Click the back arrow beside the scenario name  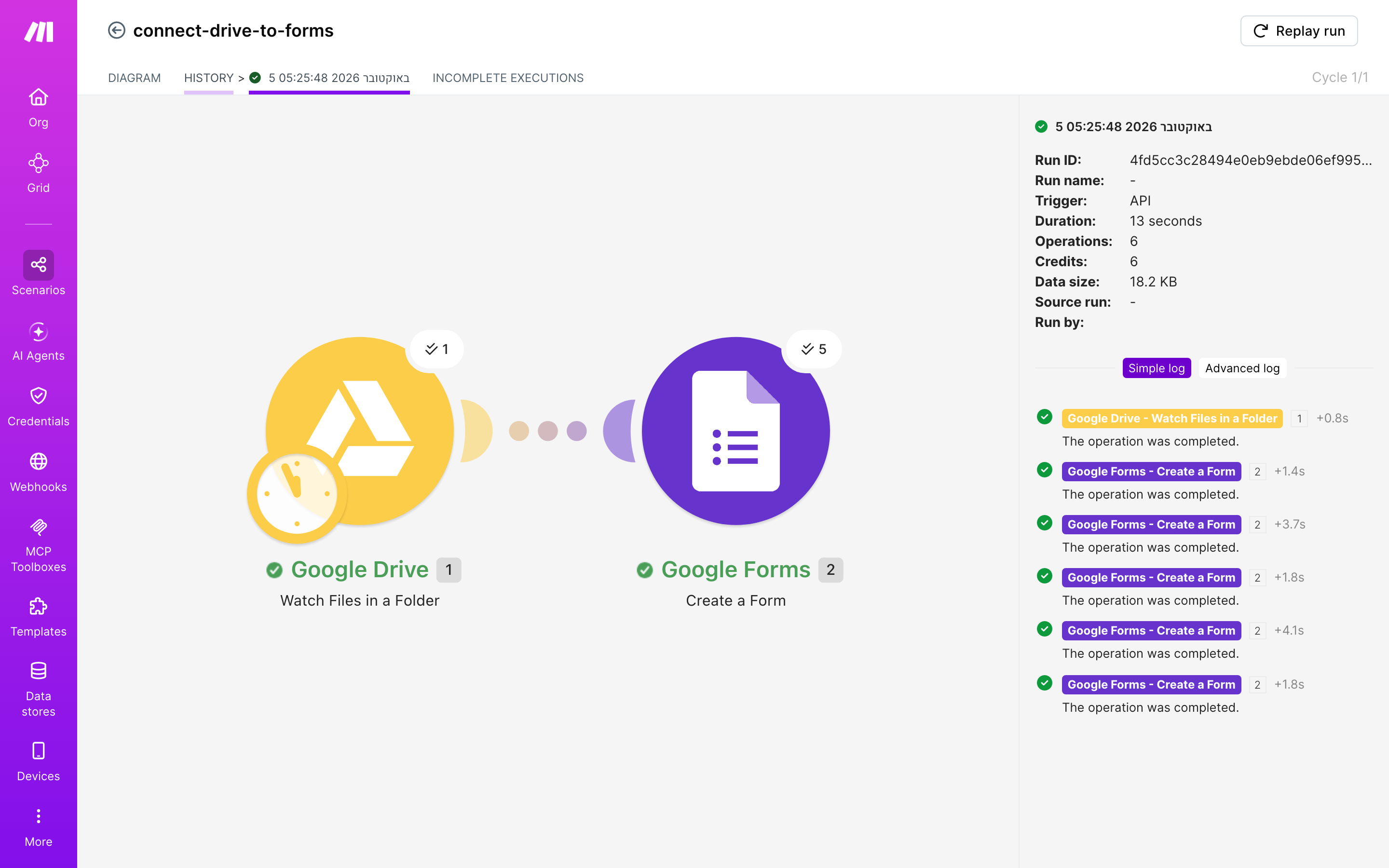tap(117, 30)
